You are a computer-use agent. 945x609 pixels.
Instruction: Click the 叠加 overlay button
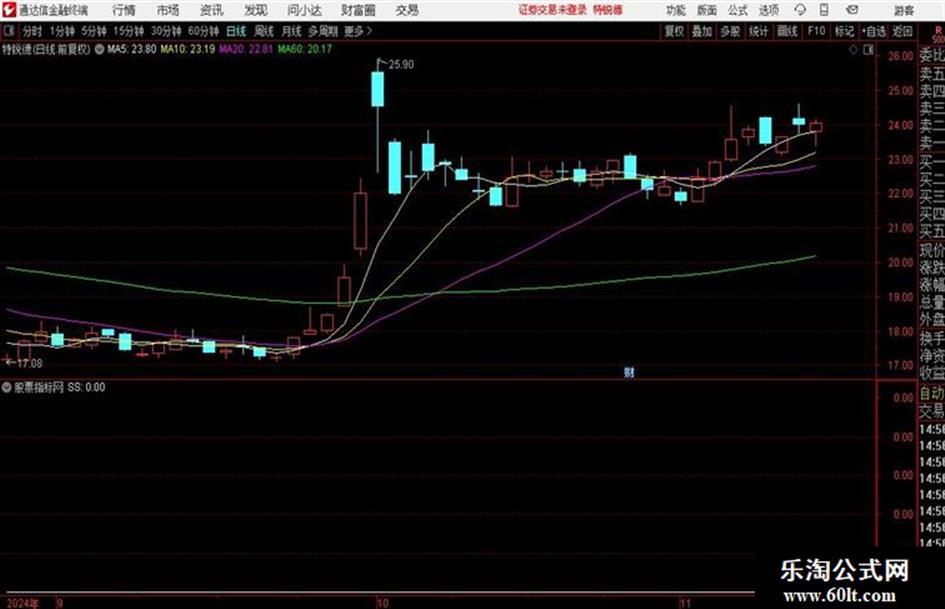702,31
